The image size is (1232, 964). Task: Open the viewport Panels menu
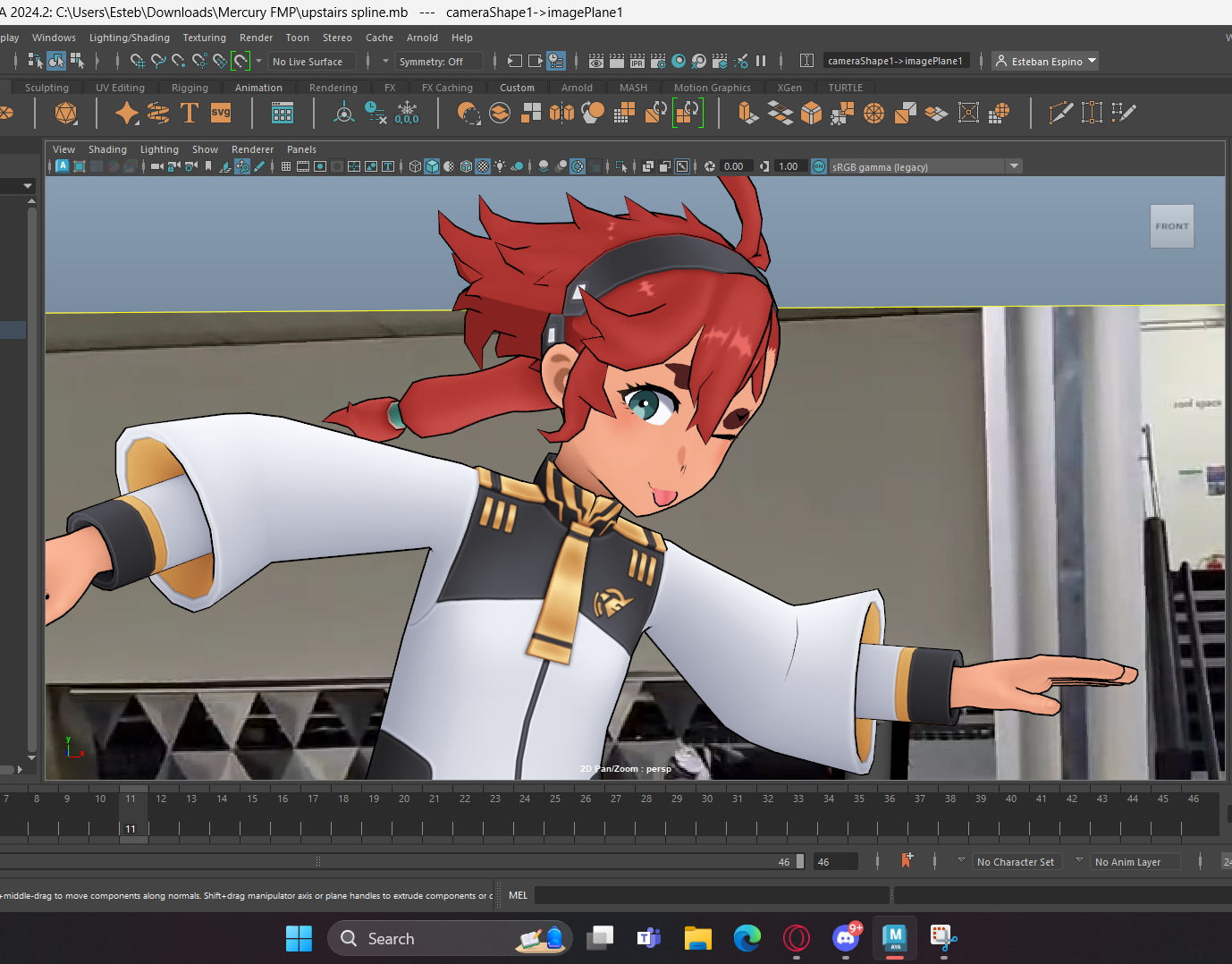point(301,149)
